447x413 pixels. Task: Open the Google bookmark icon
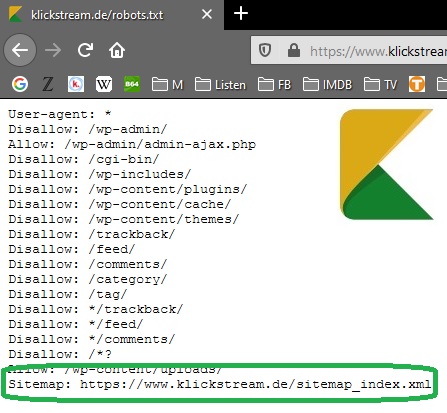[x=20, y=84]
